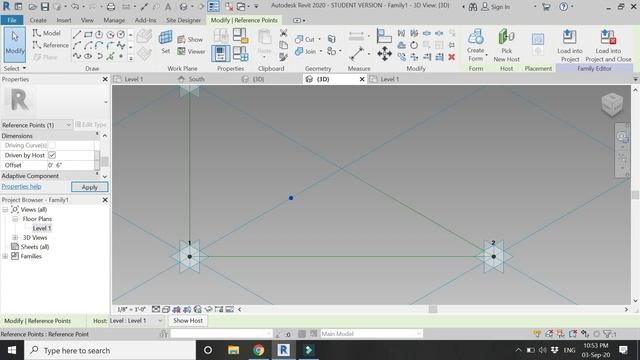The image size is (640, 360).
Task: Select the Cut geometry tool
Action: [x=305, y=39]
